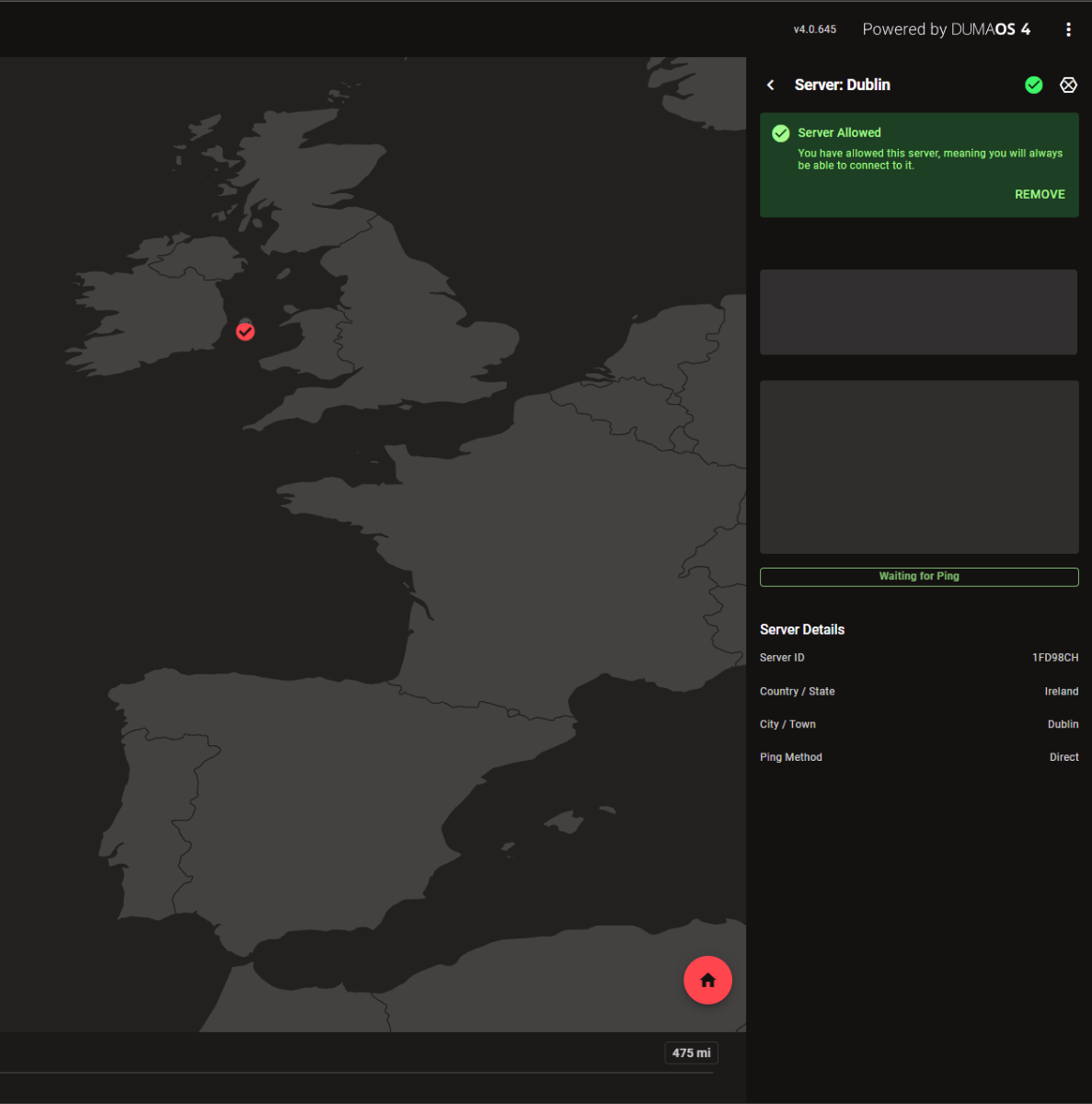Image resolution: width=1092 pixels, height=1104 pixels.
Task: Click the checkmark icon beside Server Allowed
Action: [x=781, y=133]
